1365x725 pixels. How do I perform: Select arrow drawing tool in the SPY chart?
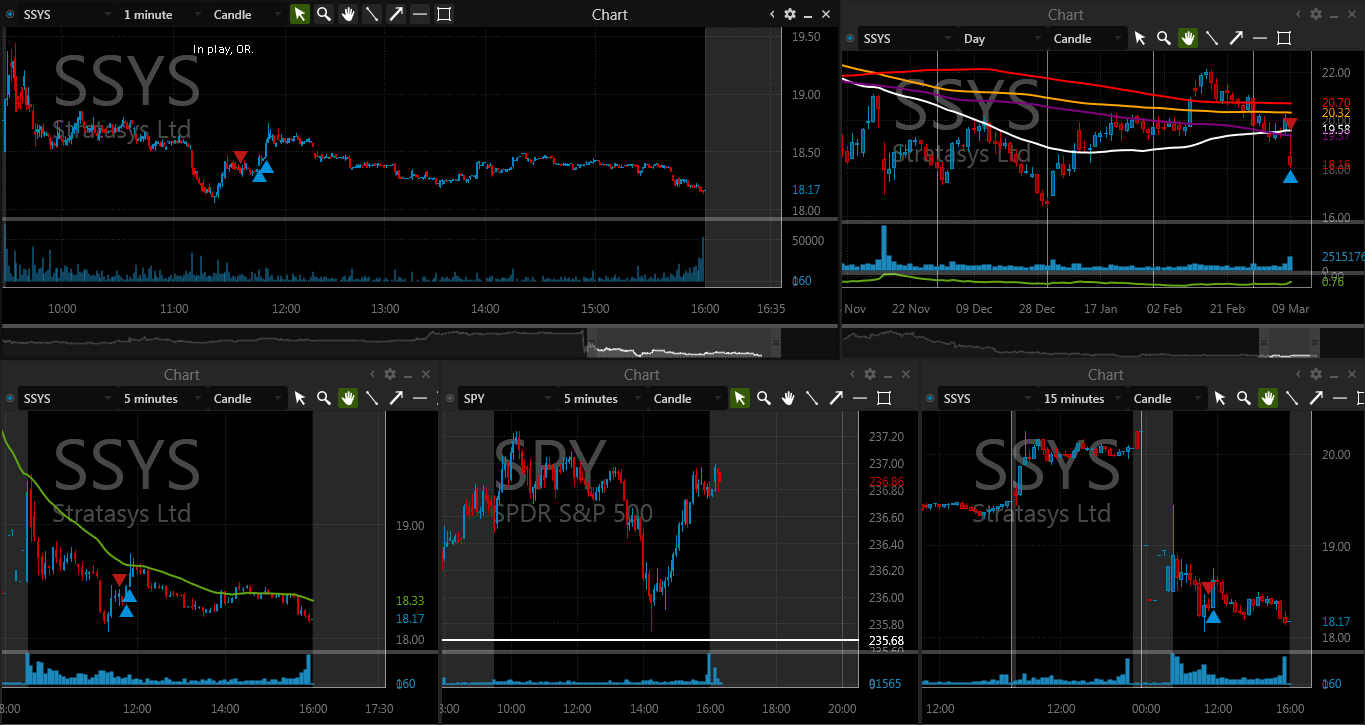[x=836, y=398]
